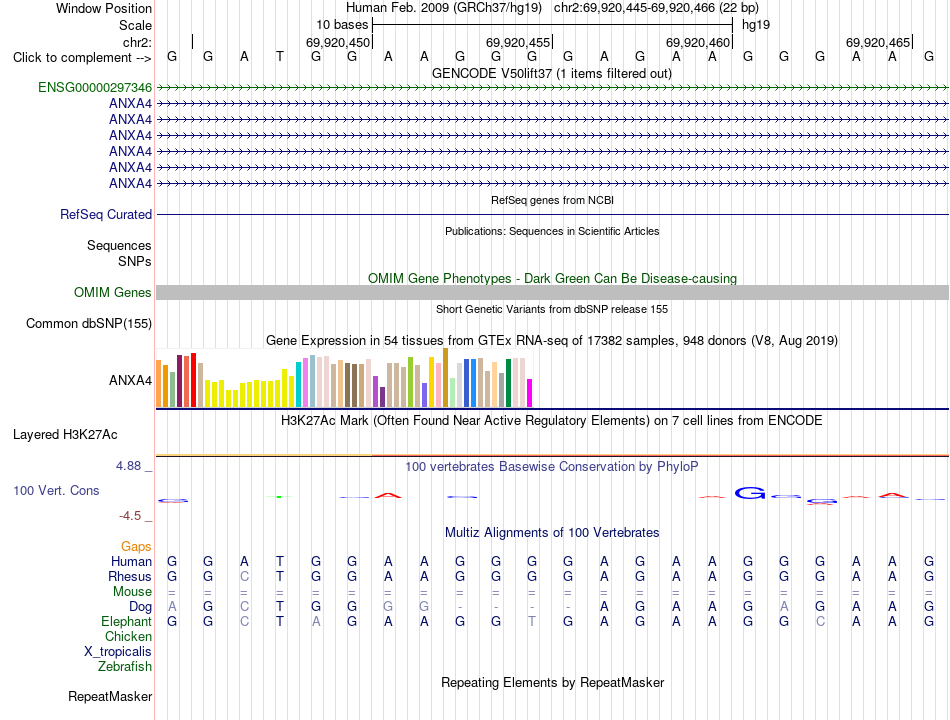Open the GTEx Gene Expression track title

(x=552, y=341)
